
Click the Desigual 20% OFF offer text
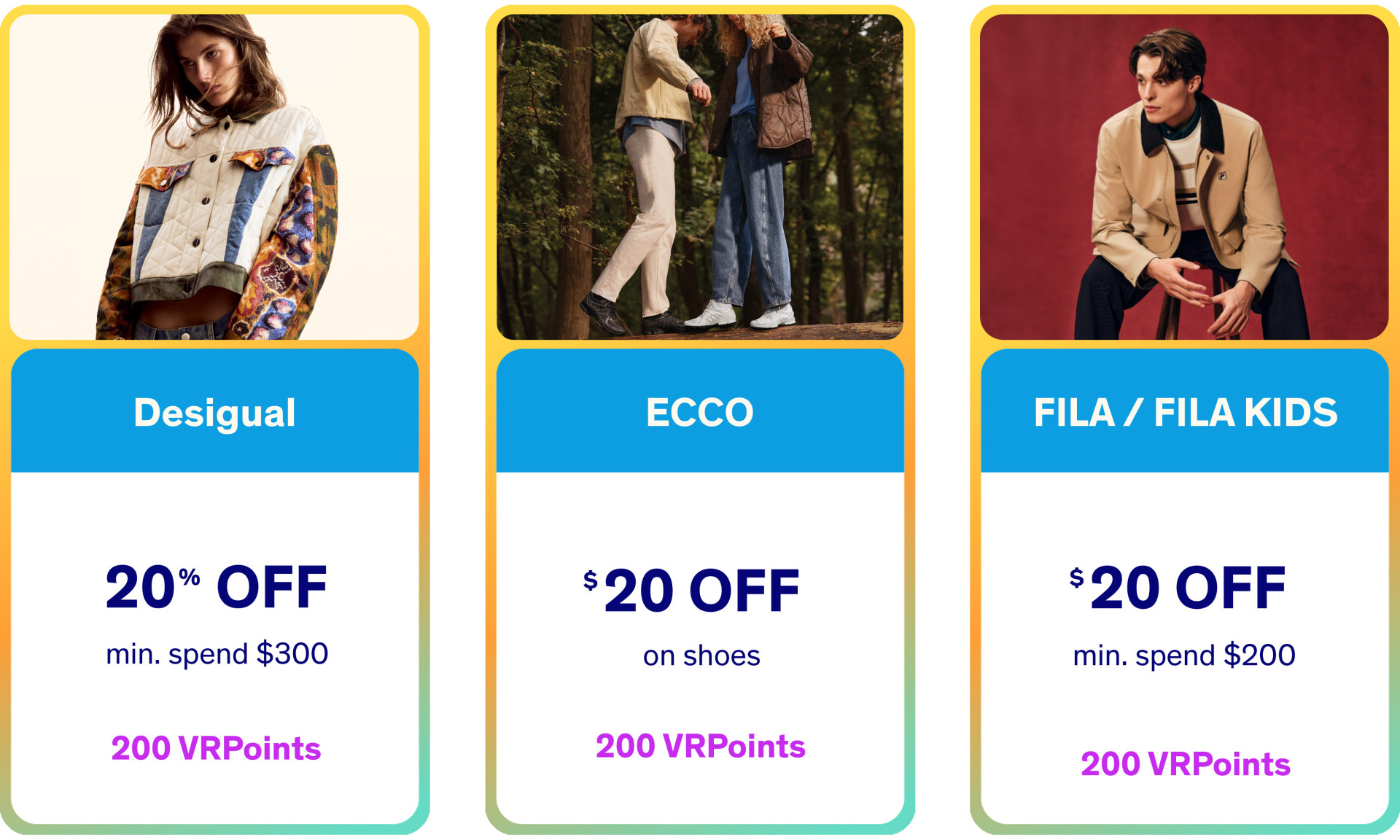click(216, 588)
